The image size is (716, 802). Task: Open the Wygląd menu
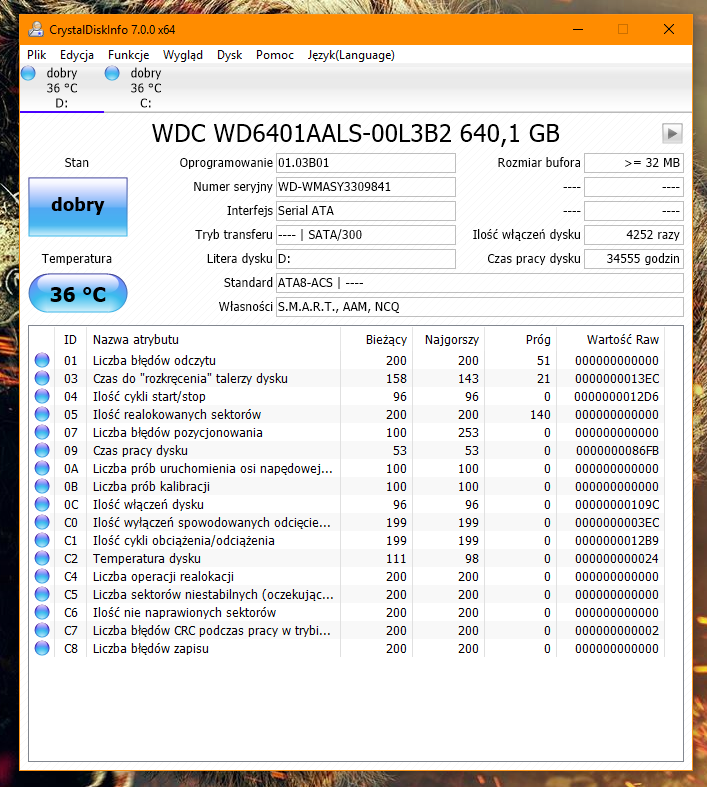(183, 55)
